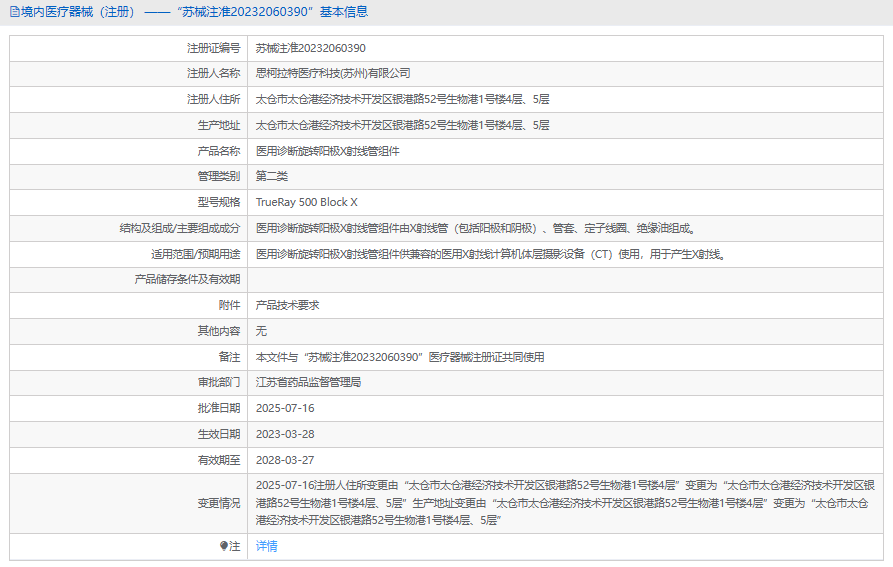Click the page title 境内医疗器械（注册）基本信息
Screen dimensions: 893x567
(x=194, y=12)
